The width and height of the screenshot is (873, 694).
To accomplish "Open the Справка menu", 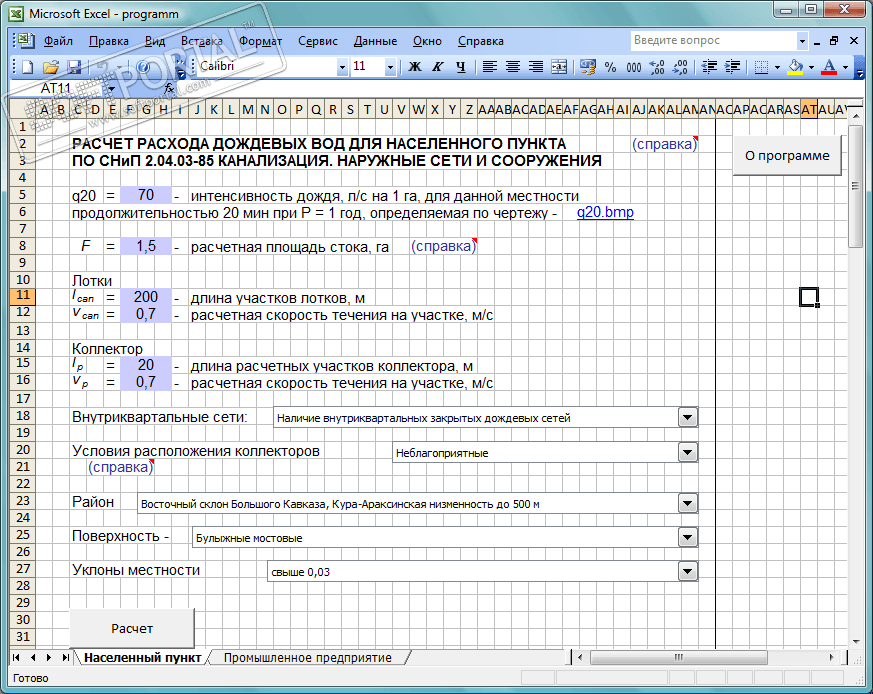I will [480, 41].
